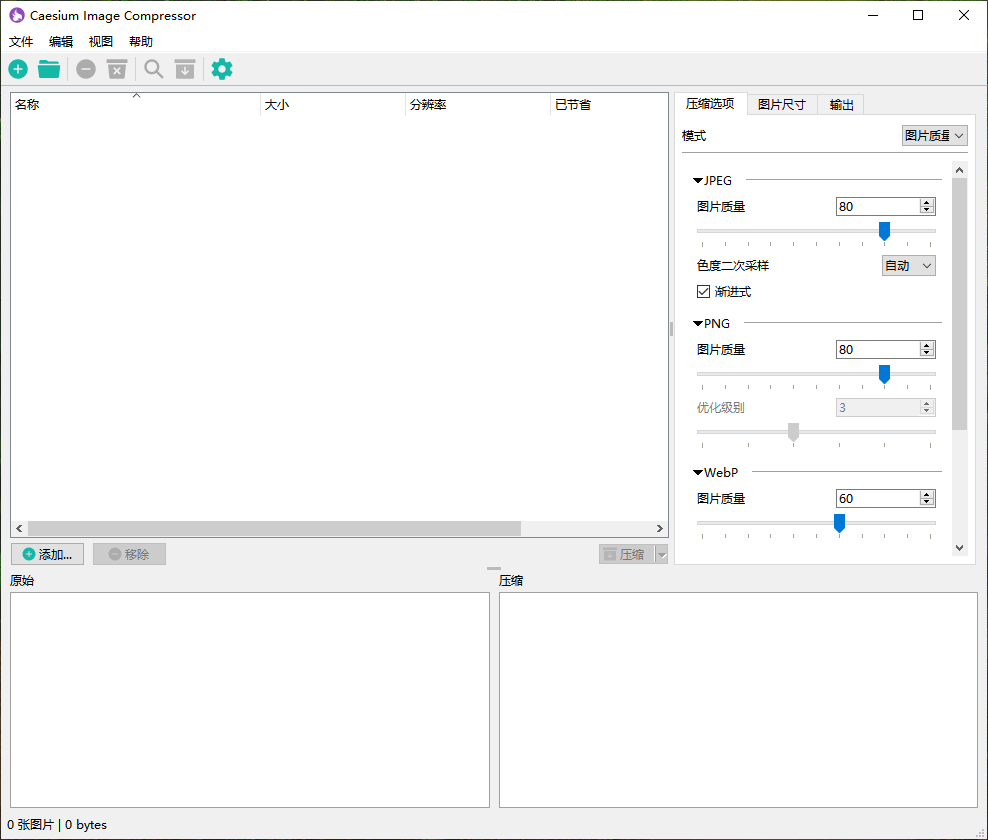Image resolution: width=988 pixels, height=840 pixels.
Task: Collapse the WebP section
Action: coord(698,473)
